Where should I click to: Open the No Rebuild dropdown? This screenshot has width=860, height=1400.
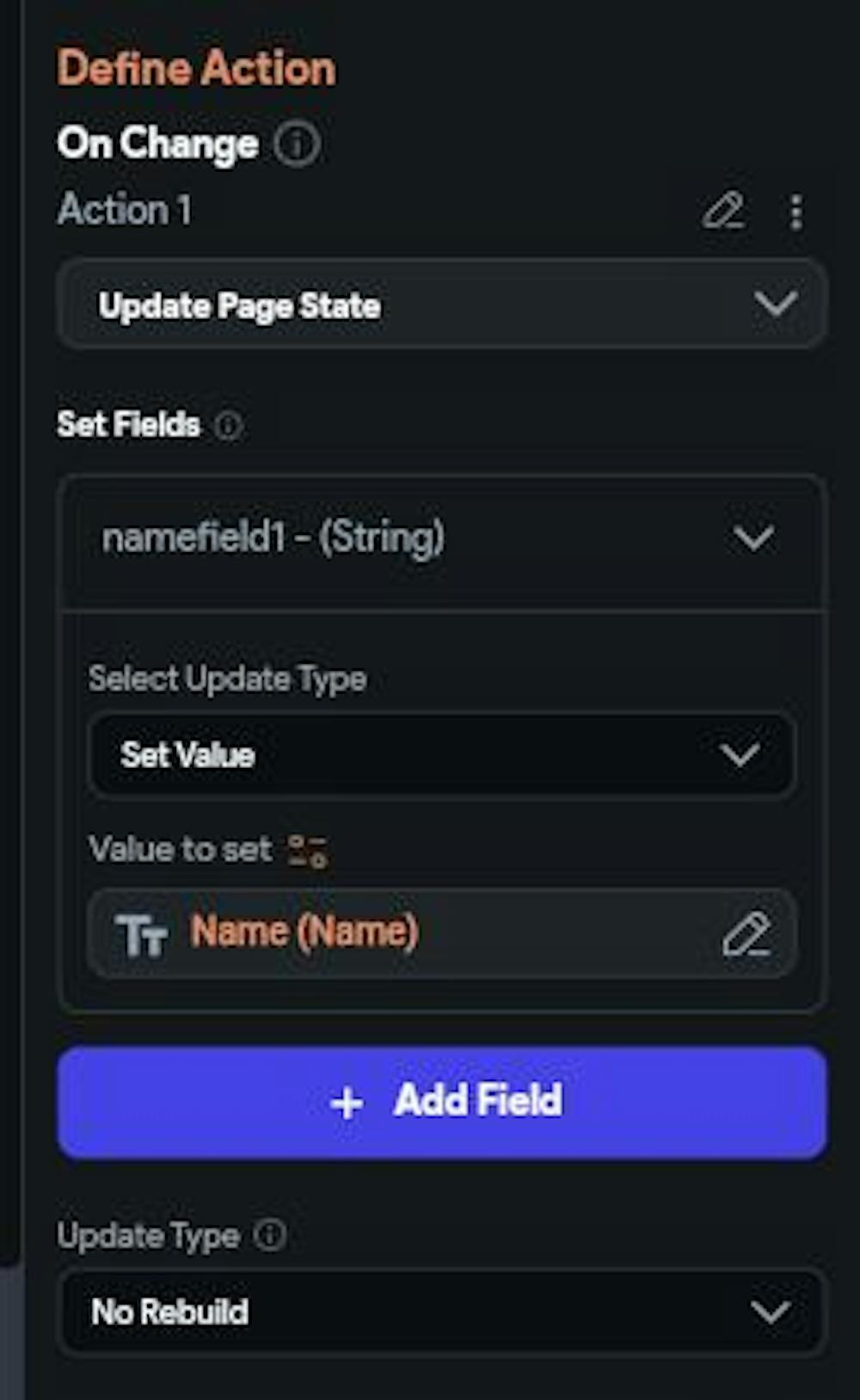click(442, 1312)
